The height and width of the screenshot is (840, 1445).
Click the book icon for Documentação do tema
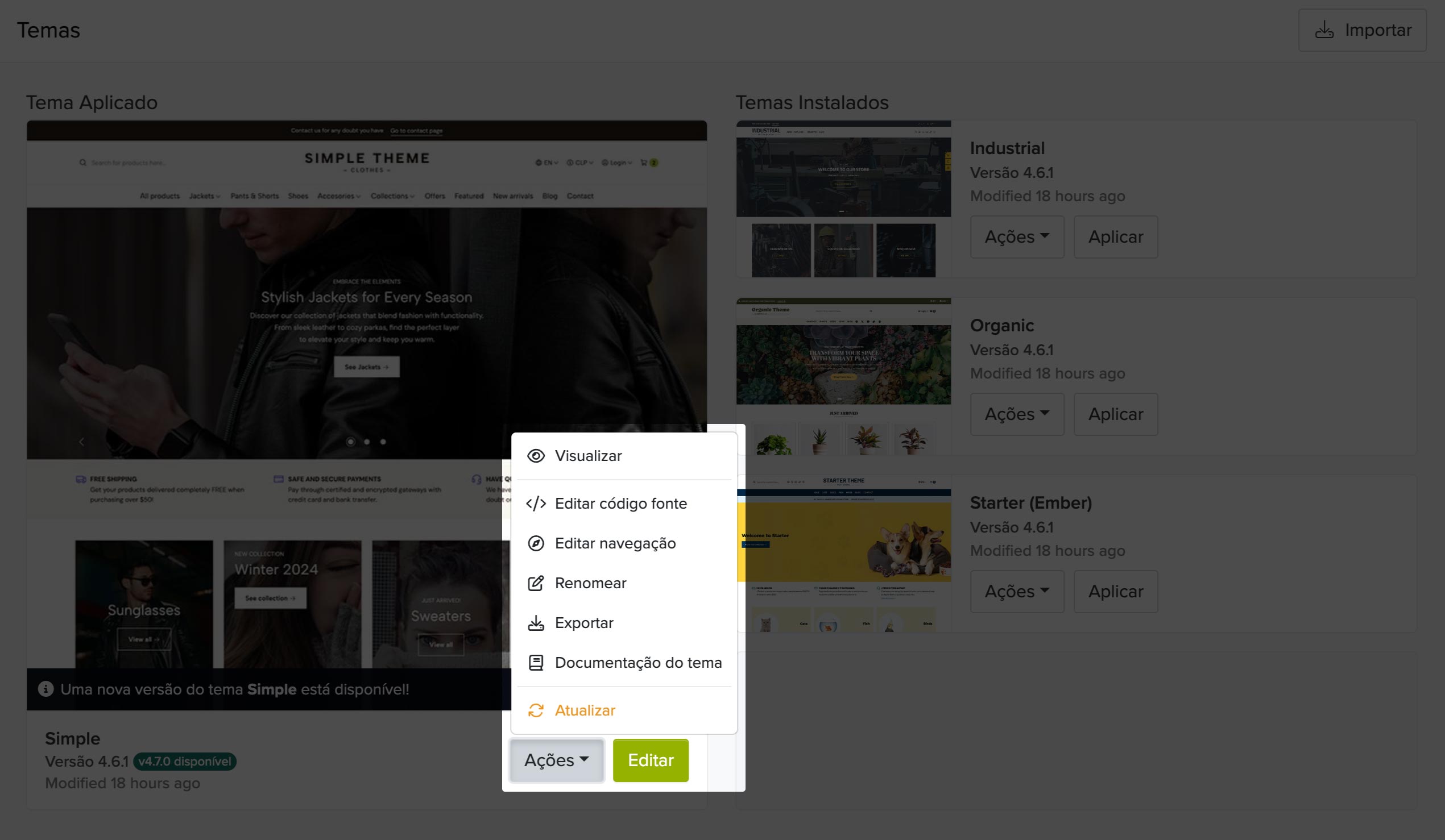[536, 663]
